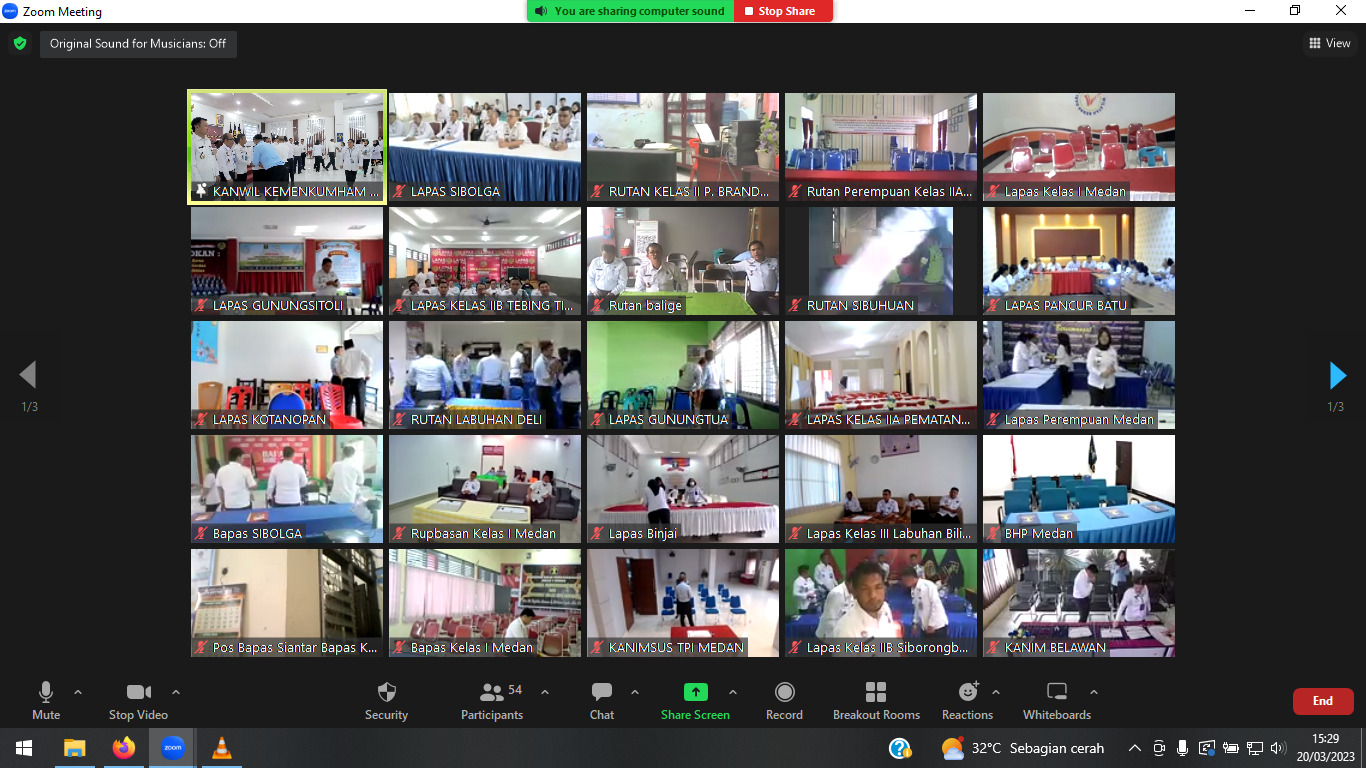Image resolution: width=1366 pixels, height=768 pixels.
Task: Expand video options arrow beside Stop Video
Action: 176,692
